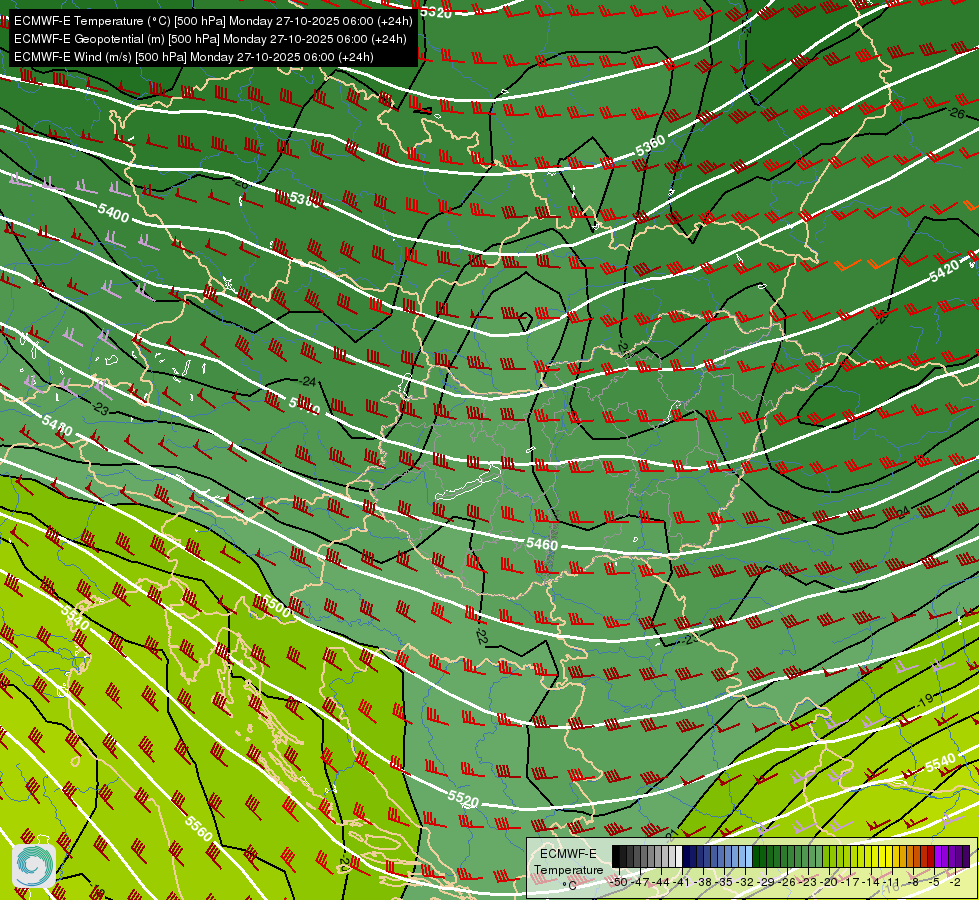Click the 5420 geopotential contour label
The image size is (979, 900).
(x=944, y=270)
